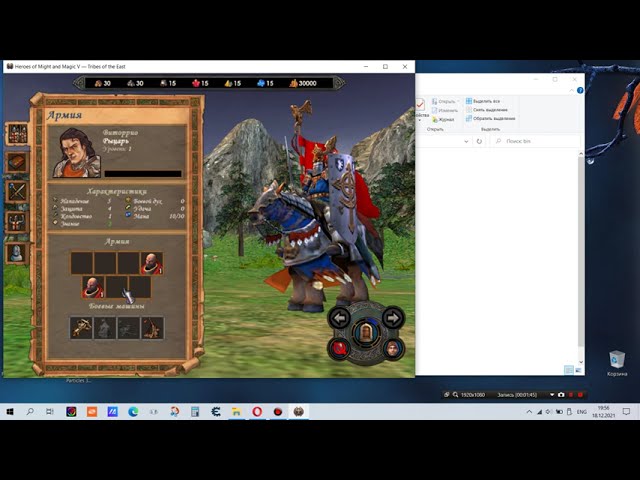This screenshot has height=480, width=640.
Task: Open the spellbook tab icon
Action: pyautogui.click(x=17, y=162)
